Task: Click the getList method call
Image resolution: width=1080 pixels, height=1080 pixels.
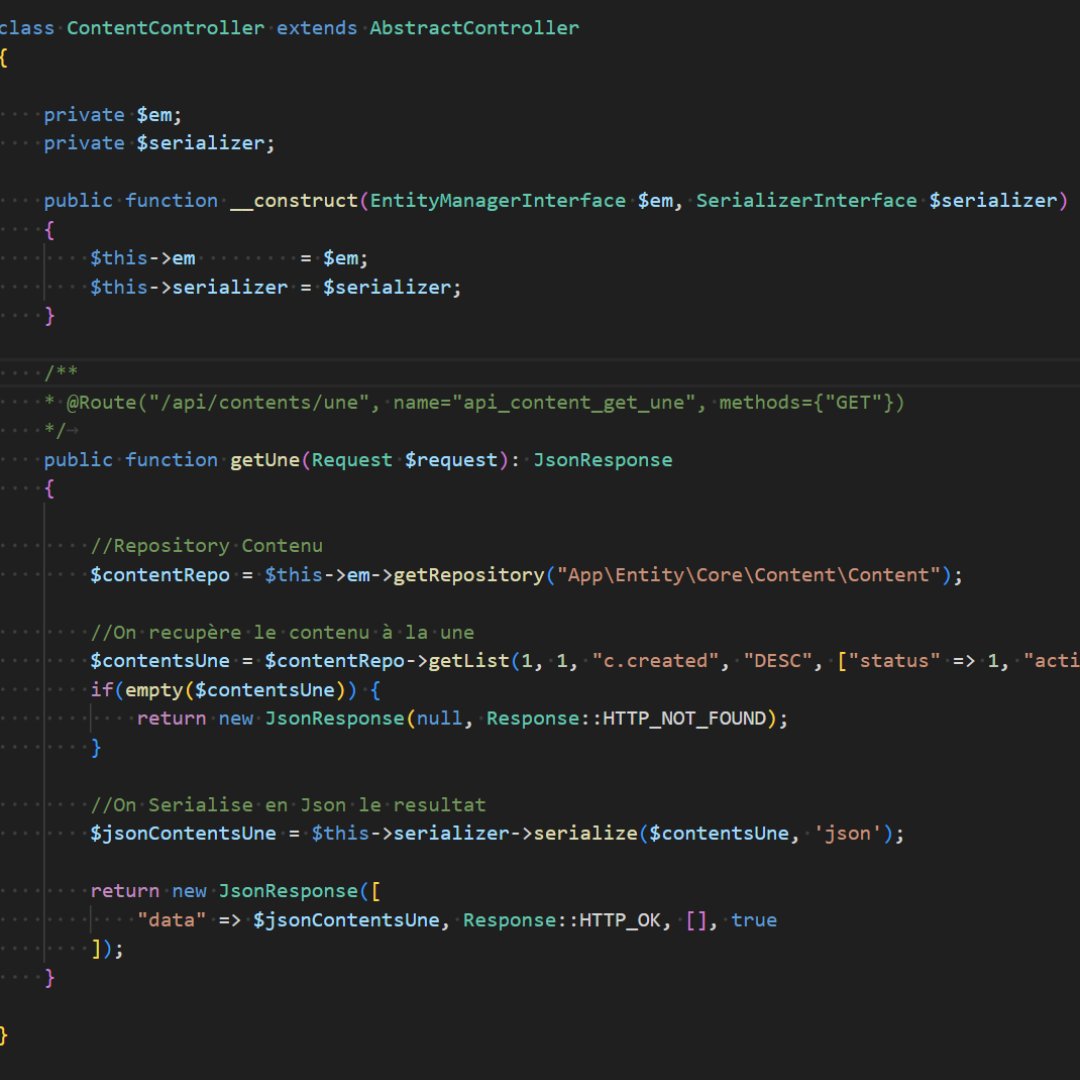Action: tap(468, 661)
